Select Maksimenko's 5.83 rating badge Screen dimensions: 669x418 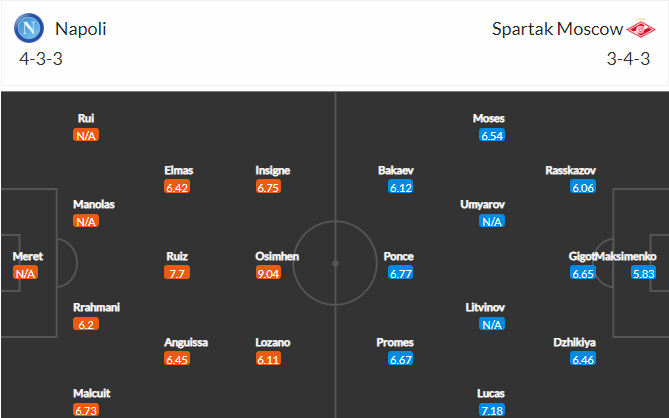pos(643,273)
